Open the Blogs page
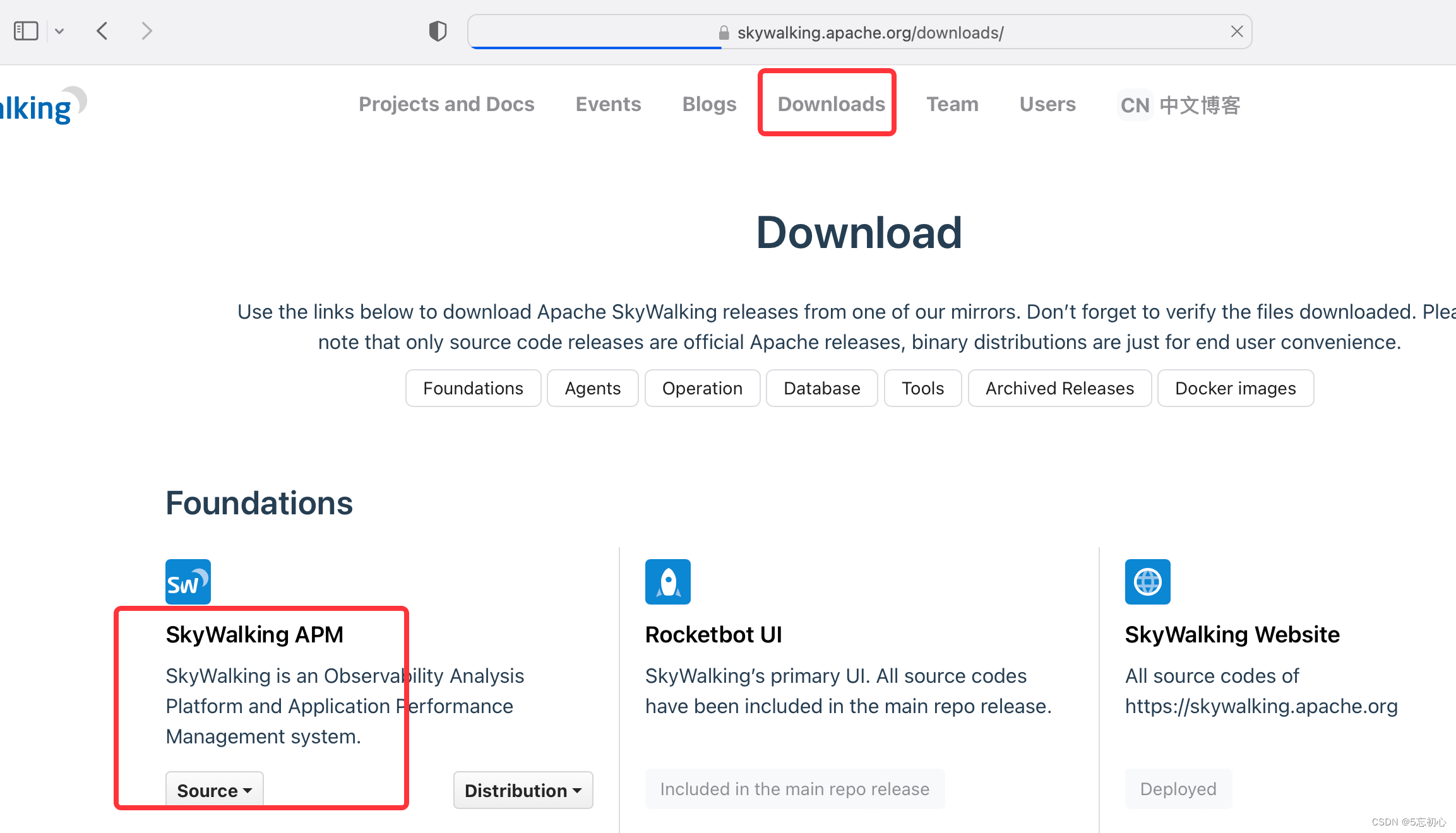This screenshot has height=833, width=1456. [x=709, y=104]
